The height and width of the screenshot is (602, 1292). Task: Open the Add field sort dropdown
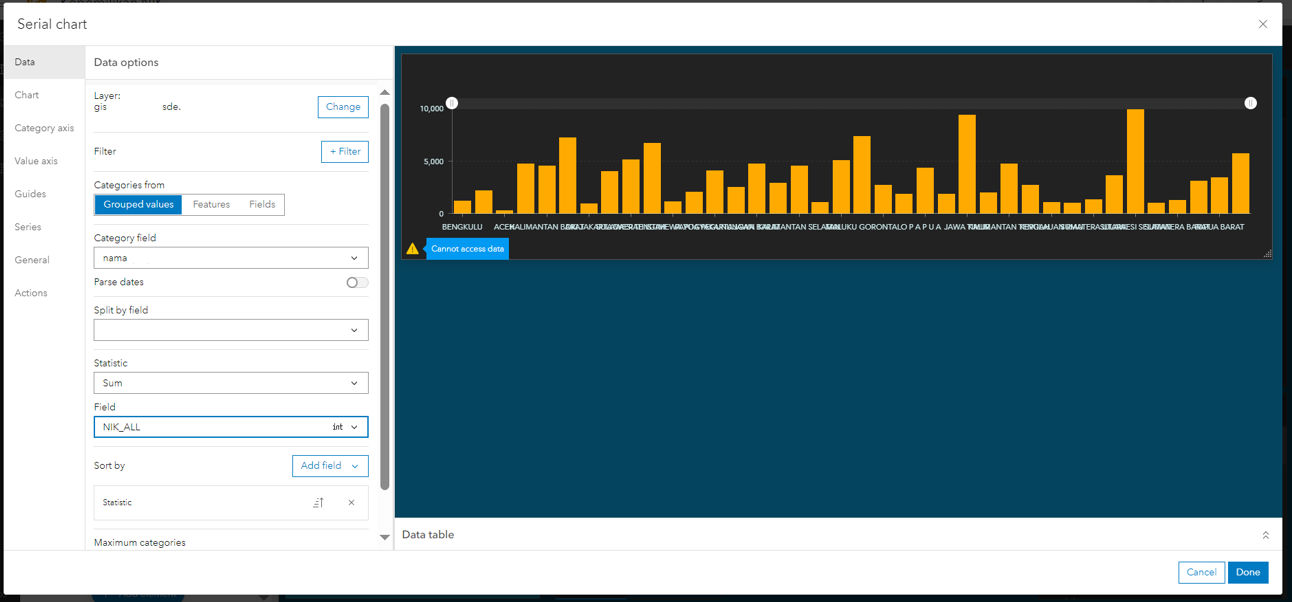tap(330, 466)
